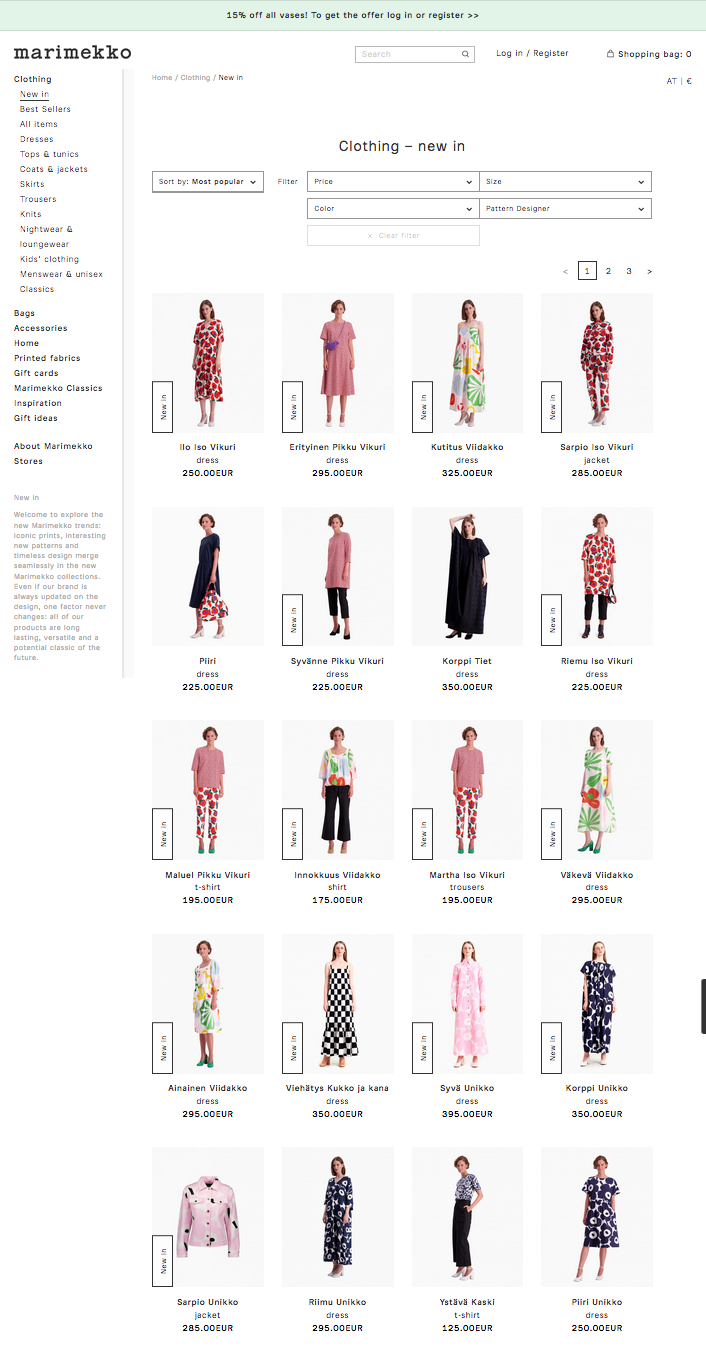
Task: Click Martha Iso Vikuri trousers title
Action: point(467,875)
